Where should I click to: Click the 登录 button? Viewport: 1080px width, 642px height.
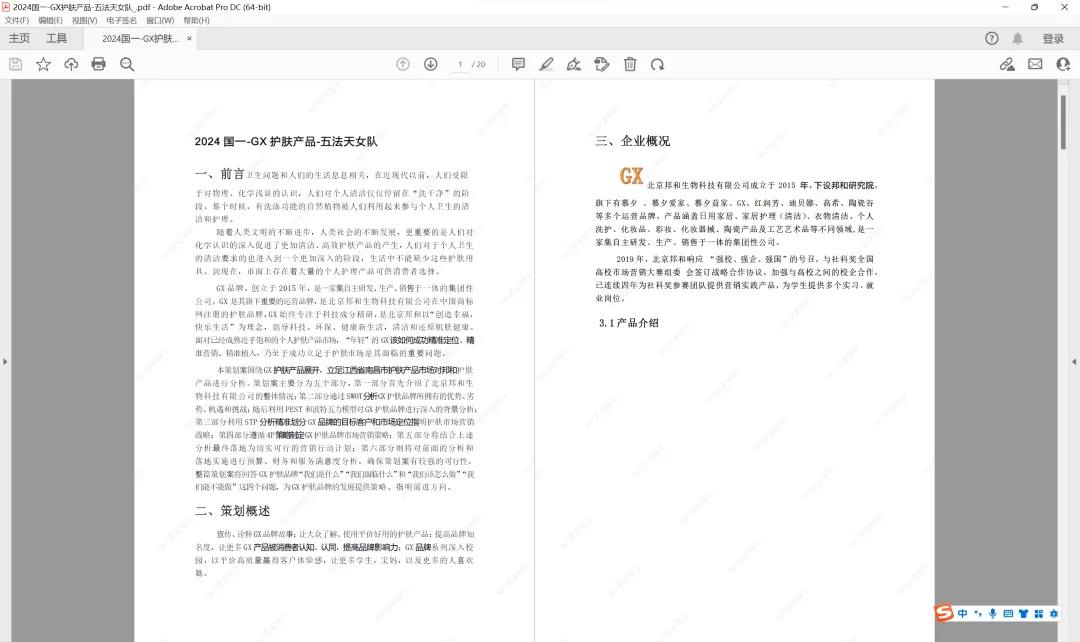point(1056,38)
